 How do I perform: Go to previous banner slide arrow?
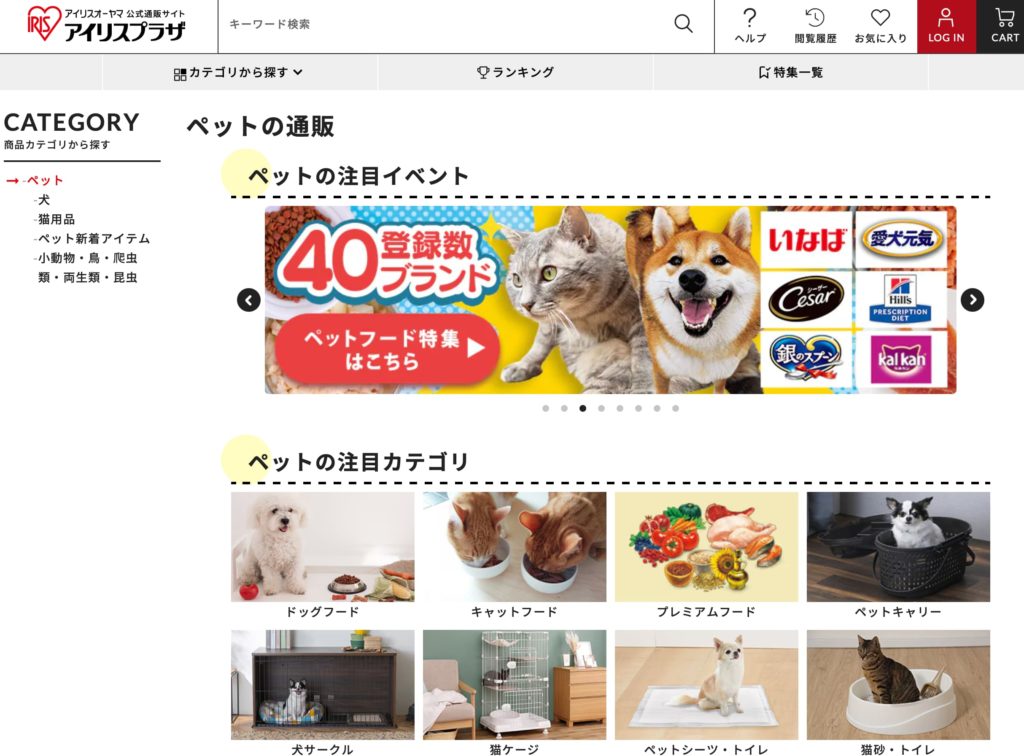click(249, 300)
